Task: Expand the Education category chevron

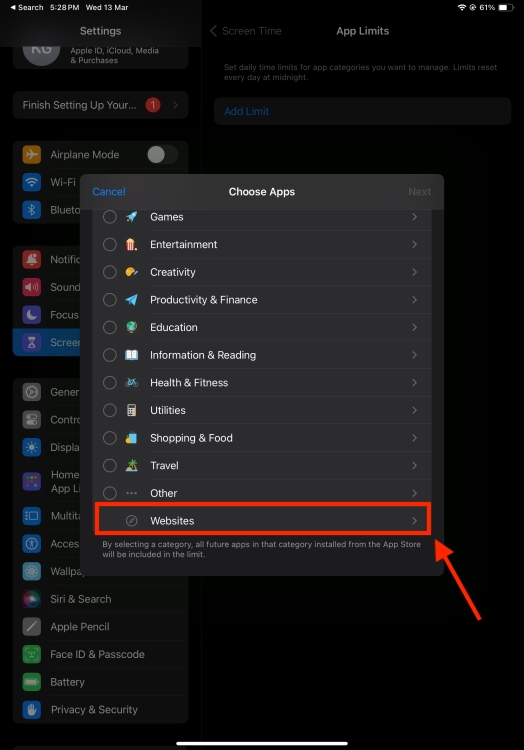Action: [415, 327]
